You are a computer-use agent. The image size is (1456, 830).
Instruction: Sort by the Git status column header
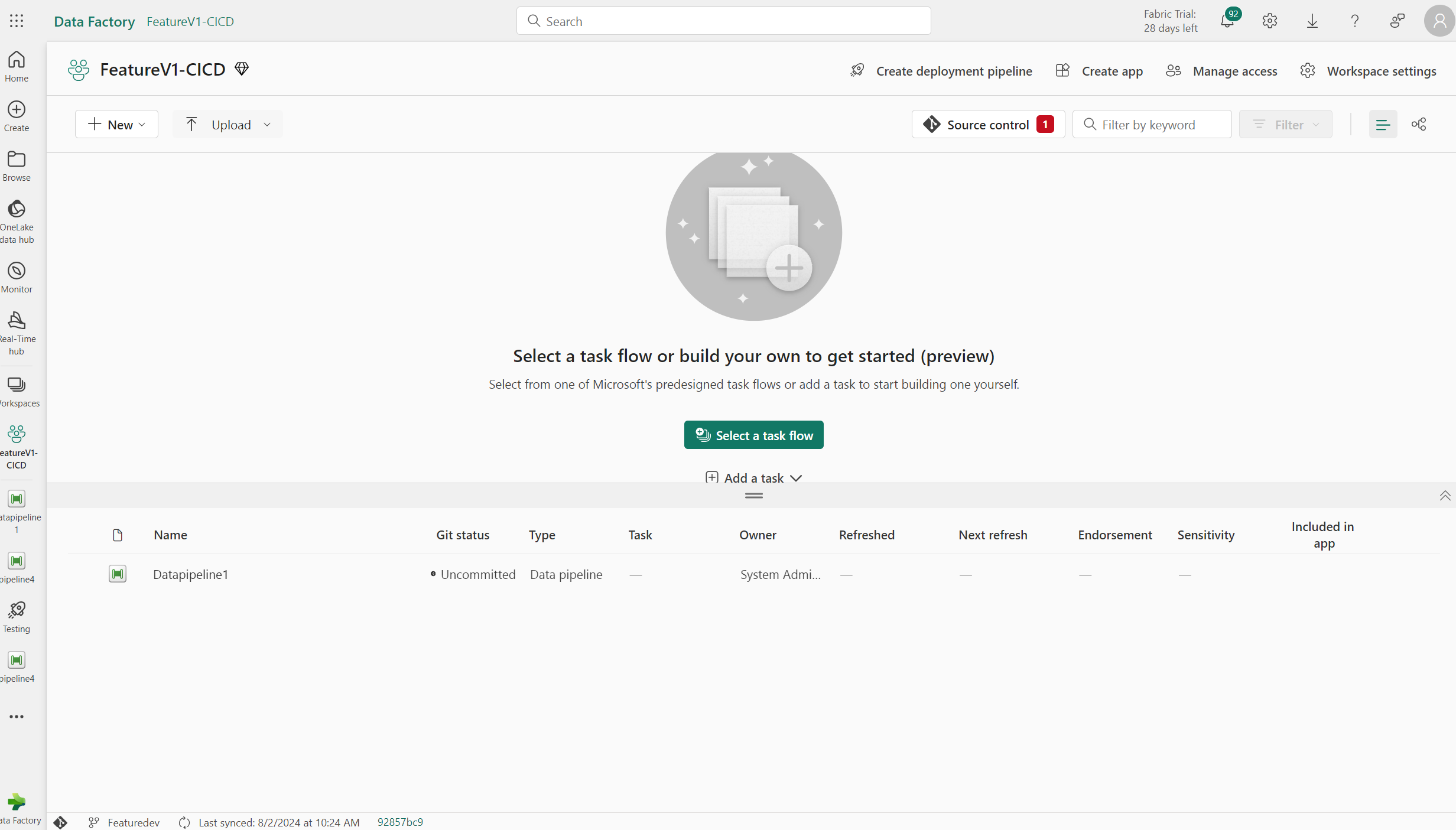(463, 535)
